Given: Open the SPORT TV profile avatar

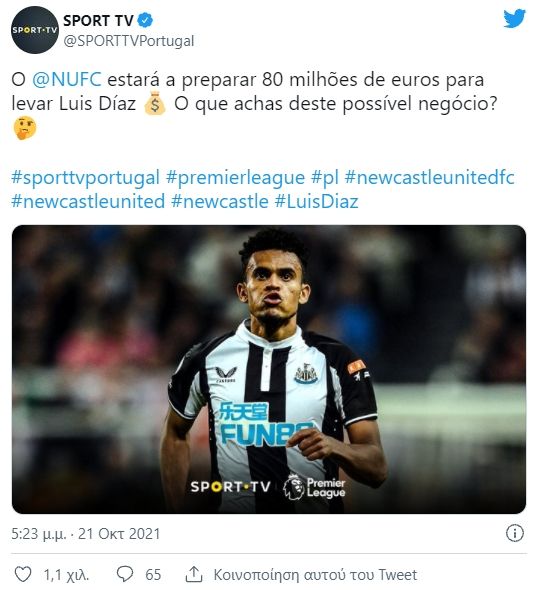Looking at the screenshot, I should [35, 30].
